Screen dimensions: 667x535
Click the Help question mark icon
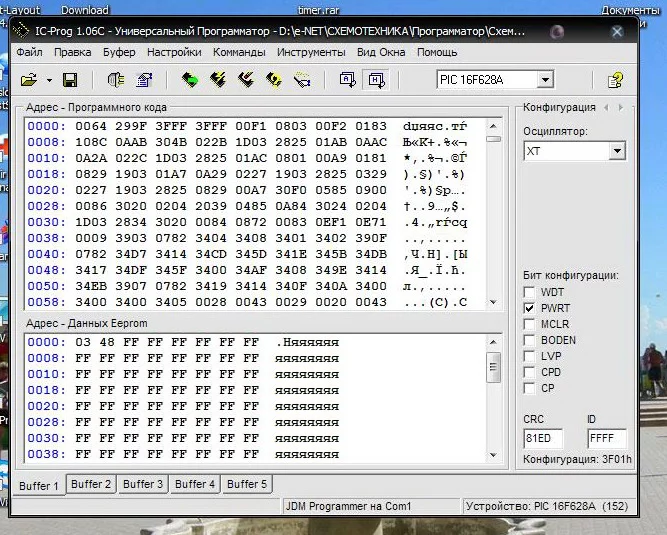click(616, 80)
